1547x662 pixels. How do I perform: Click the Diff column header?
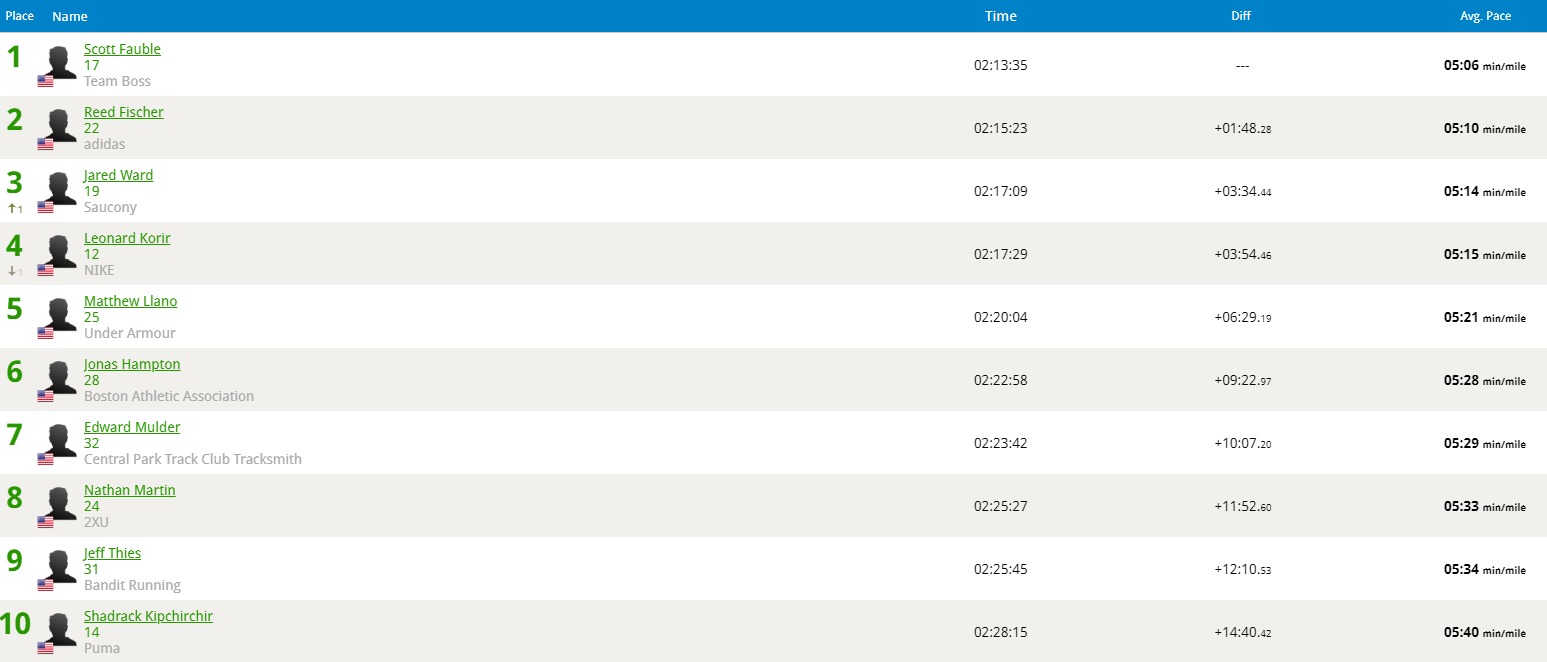[x=1241, y=16]
